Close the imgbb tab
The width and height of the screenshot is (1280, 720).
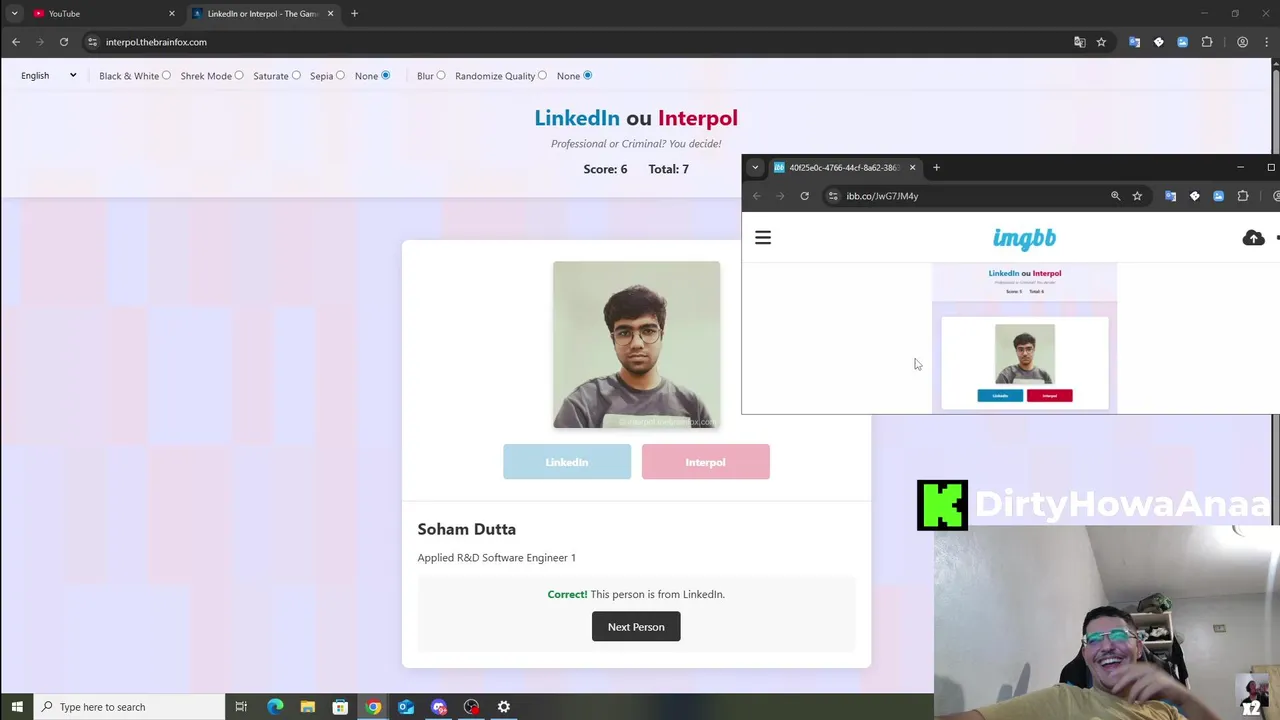coord(912,167)
